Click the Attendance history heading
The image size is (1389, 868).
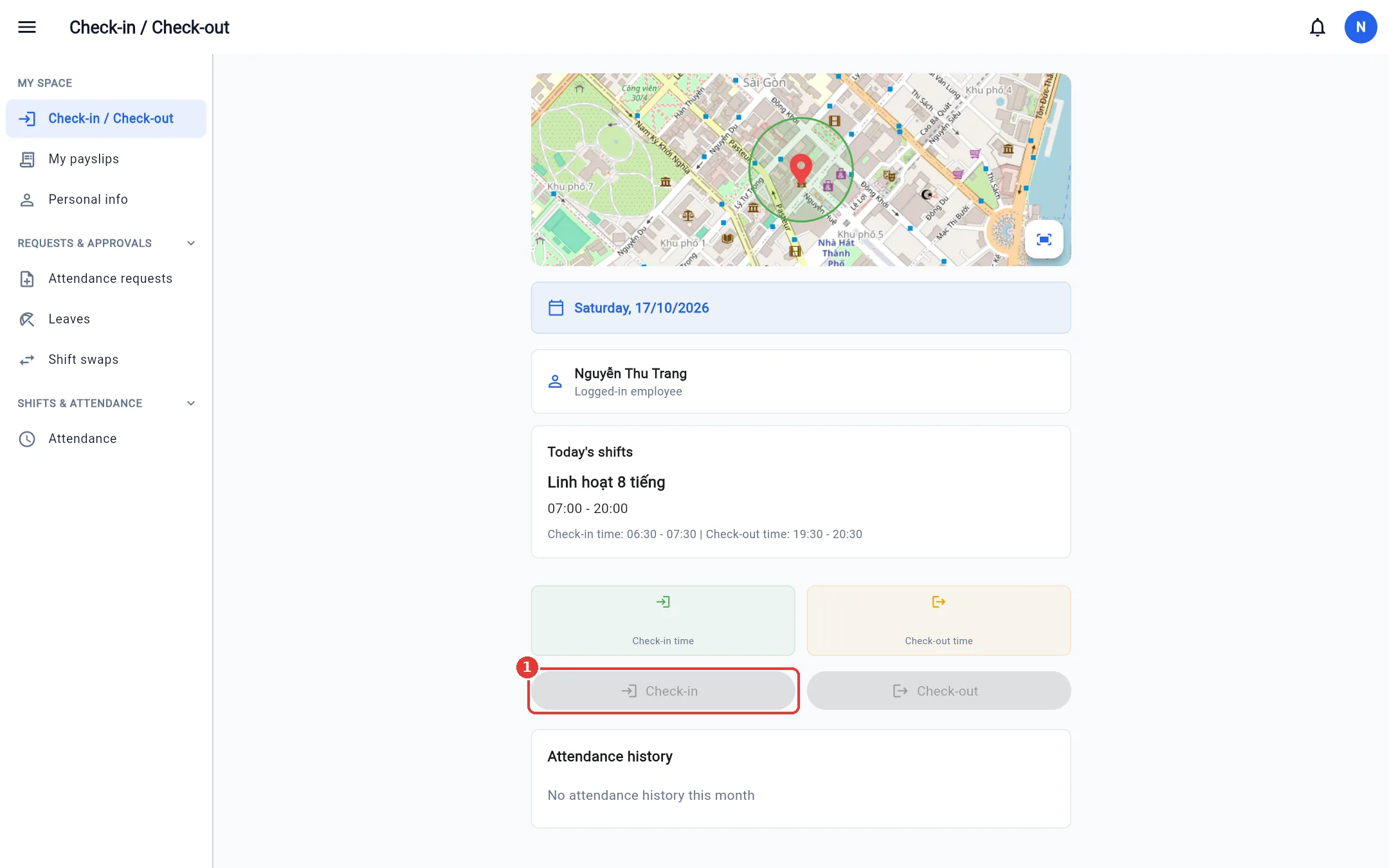610,757
